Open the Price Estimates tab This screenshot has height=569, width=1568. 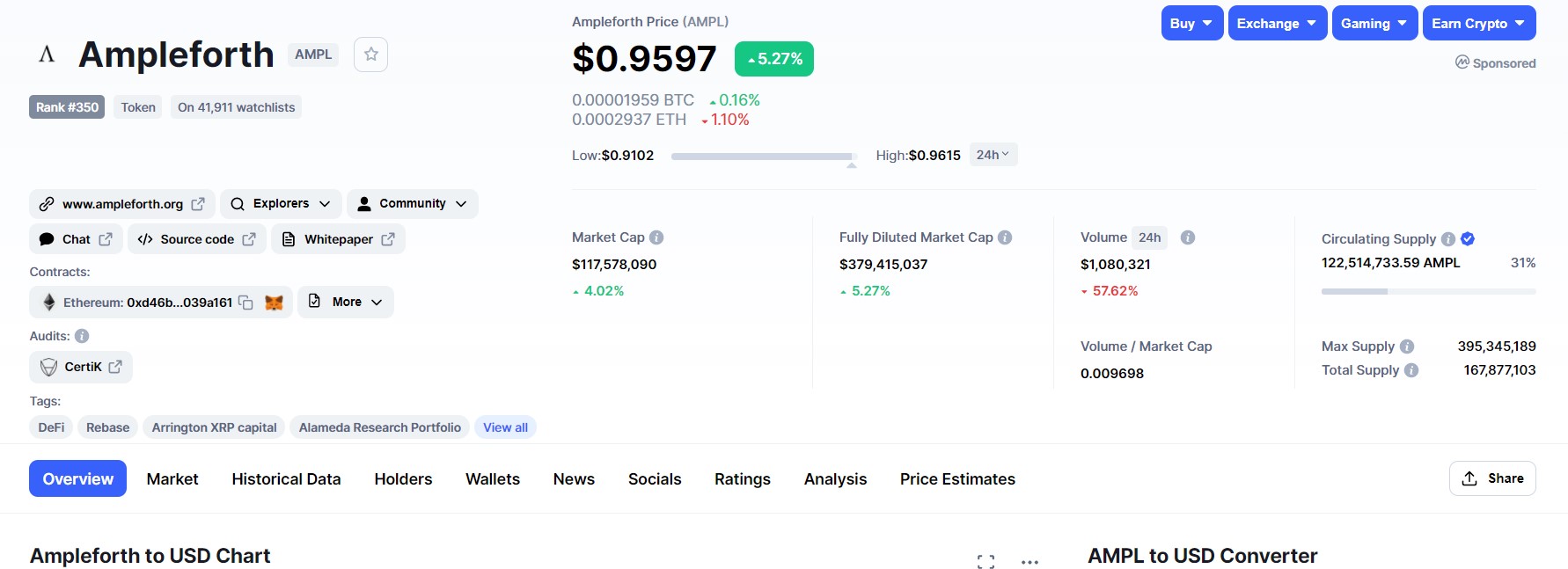point(957,479)
